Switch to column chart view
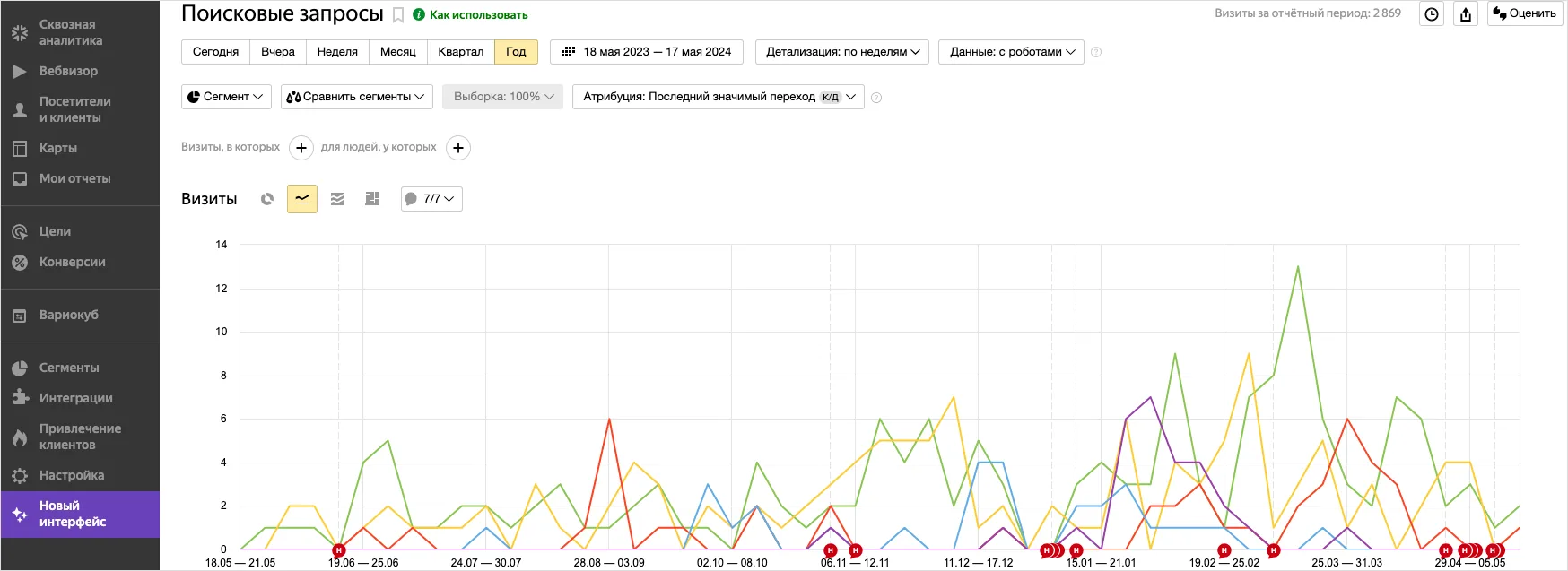Viewport: 1568px width, 571px height. (372, 199)
